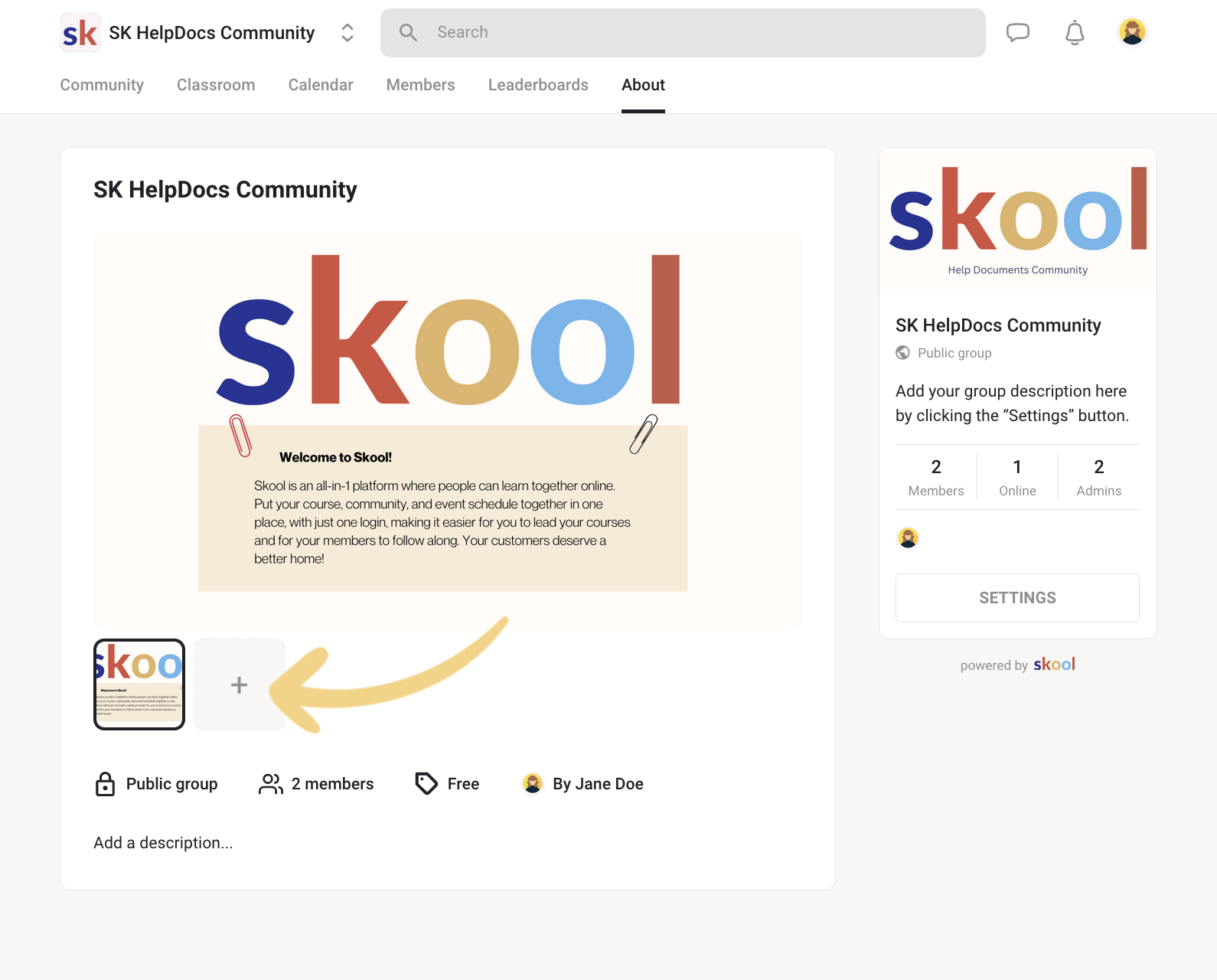Click the 2 Admins stat

tap(1099, 478)
